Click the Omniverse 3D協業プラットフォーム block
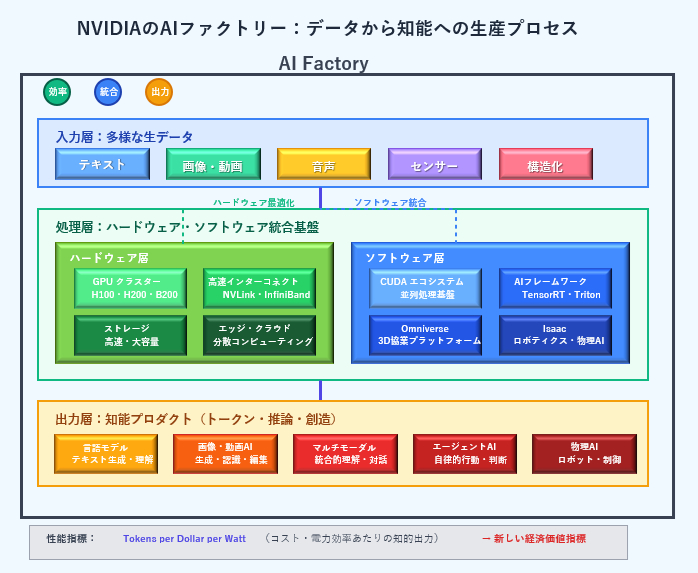Viewport: 698px width, 573px height. coord(426,335)
